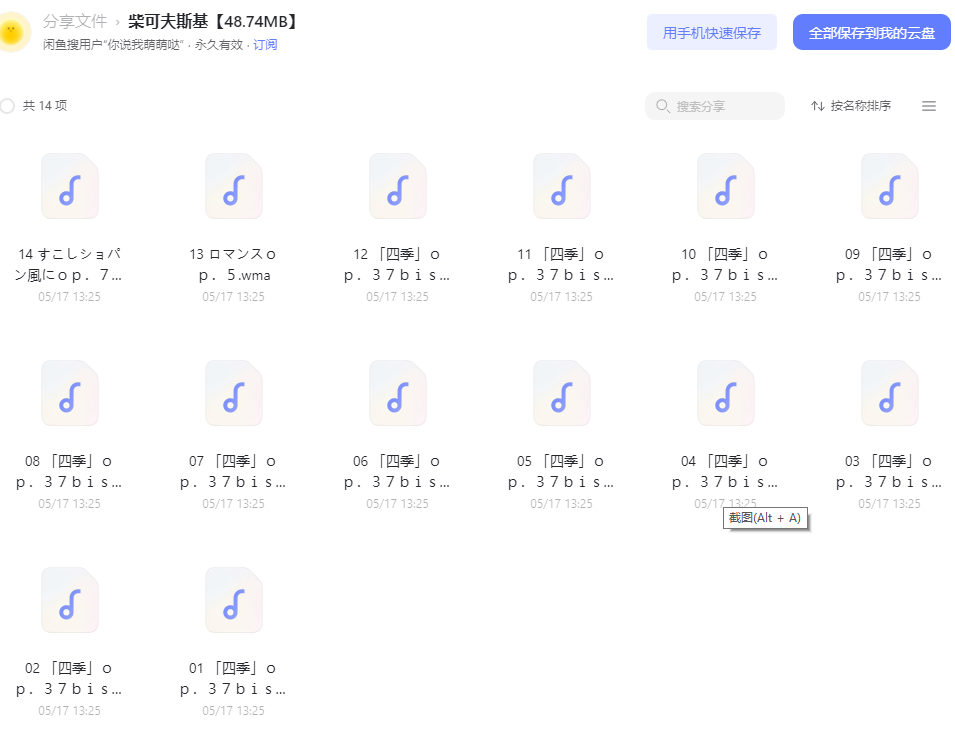
Task: Click 全部保存到我的云盘 button
Action: 872,32
